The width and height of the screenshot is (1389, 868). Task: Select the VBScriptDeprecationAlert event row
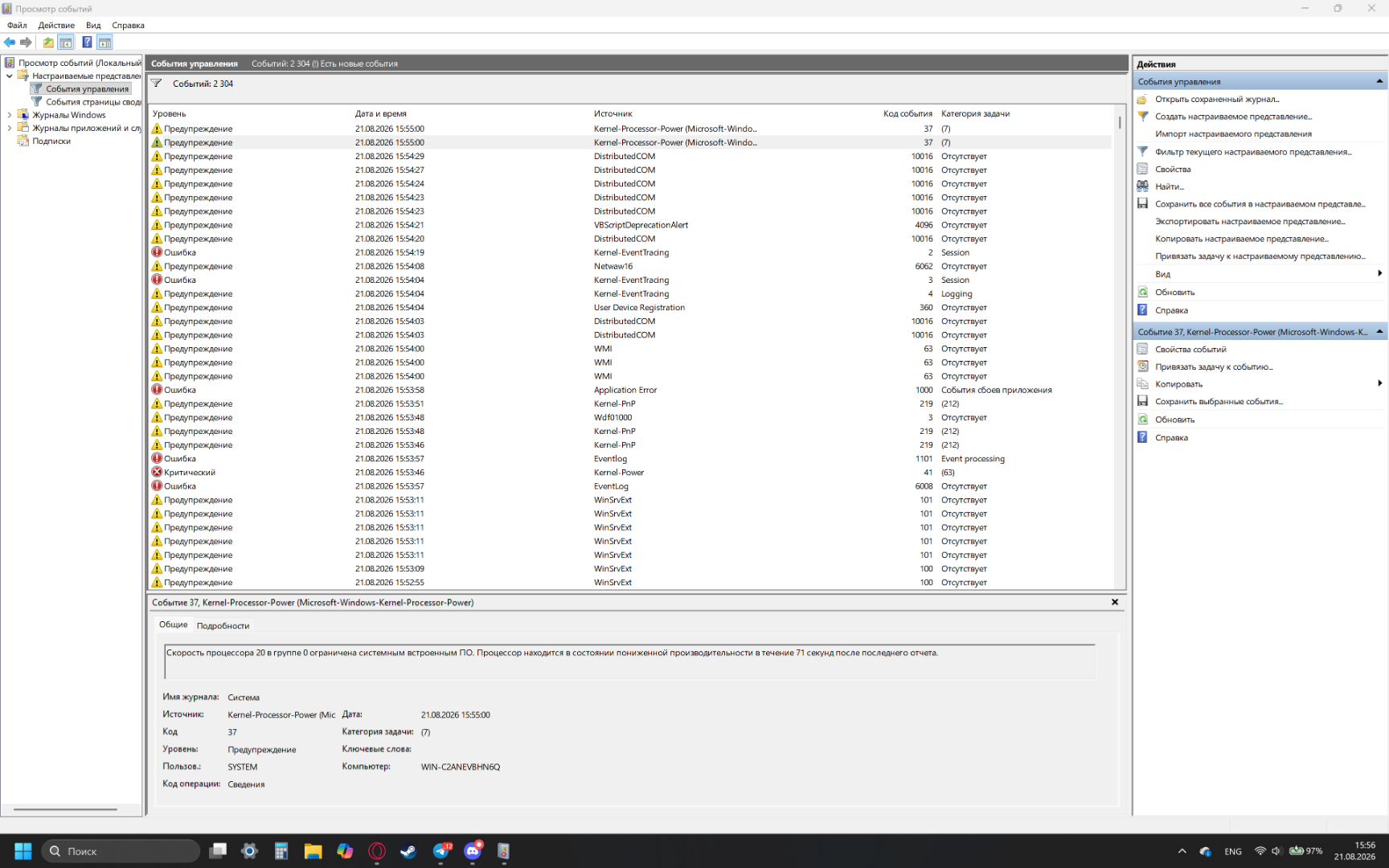631,225
